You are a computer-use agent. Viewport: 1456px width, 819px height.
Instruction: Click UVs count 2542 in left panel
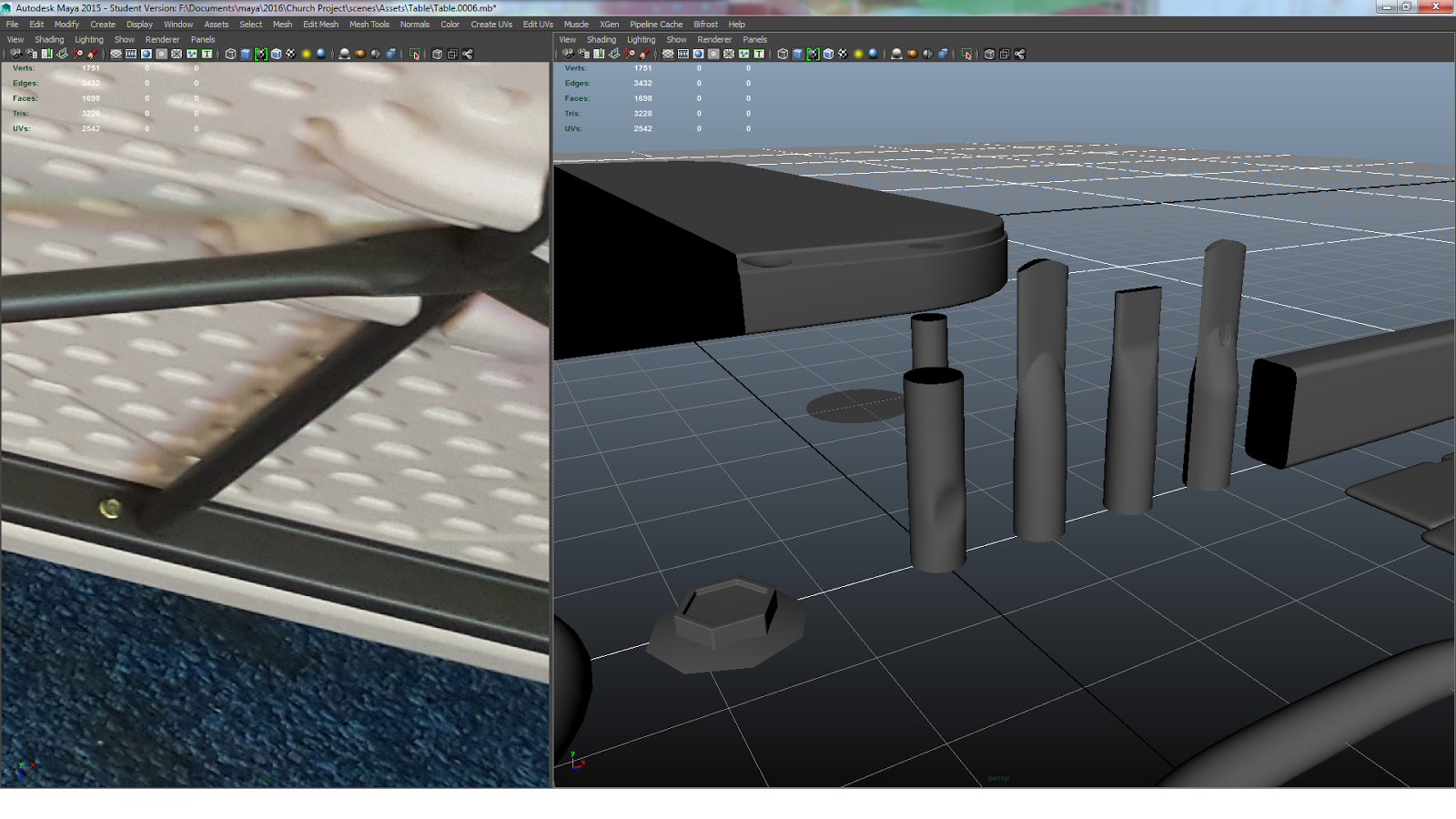point(91,128)
